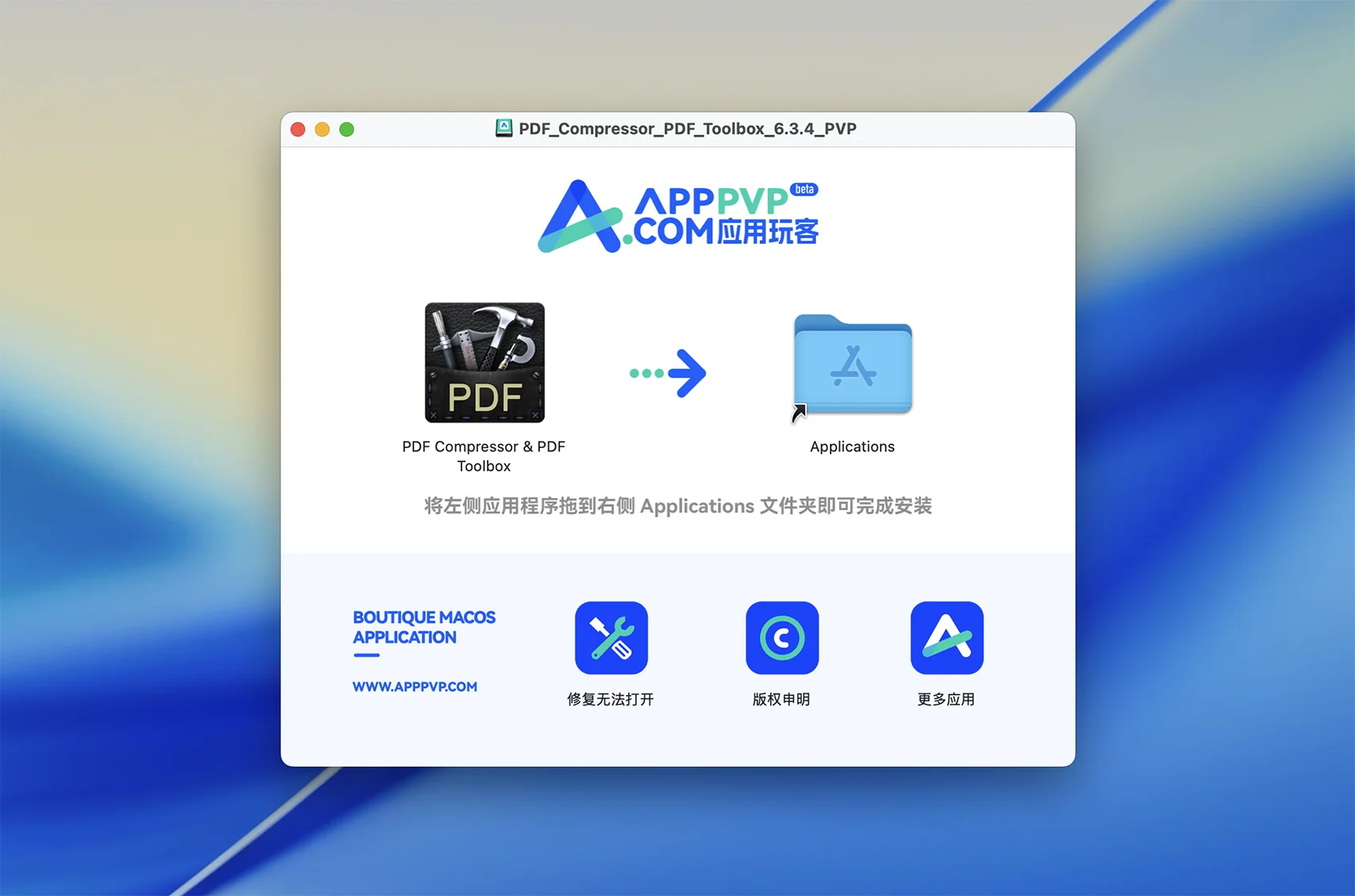1355x896 pixels.
Task: Click the gray drag-to-Applications instruction text
Action: (x=677, y=506)
